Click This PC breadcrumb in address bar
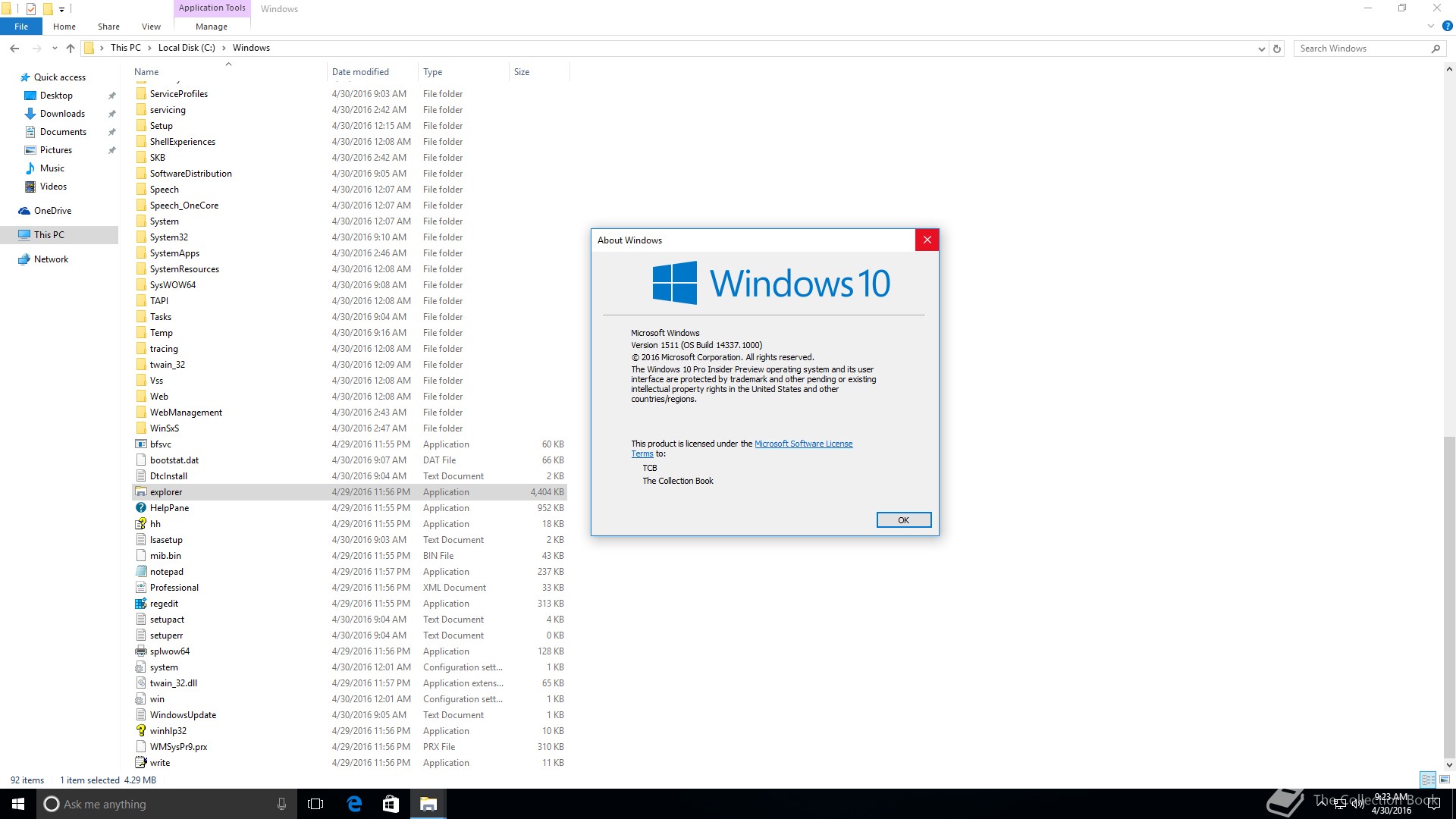 click(x=125, y=48)
